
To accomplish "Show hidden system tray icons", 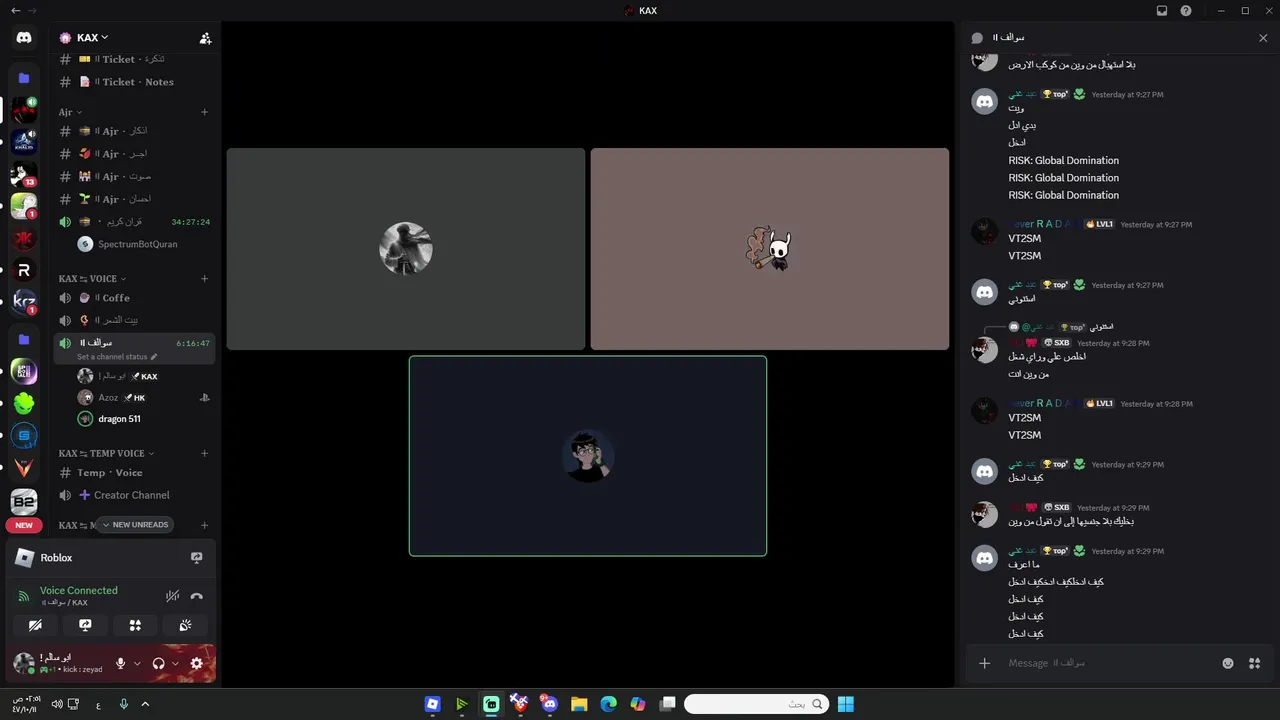I will pyautogui.click(x=145, y=704).
